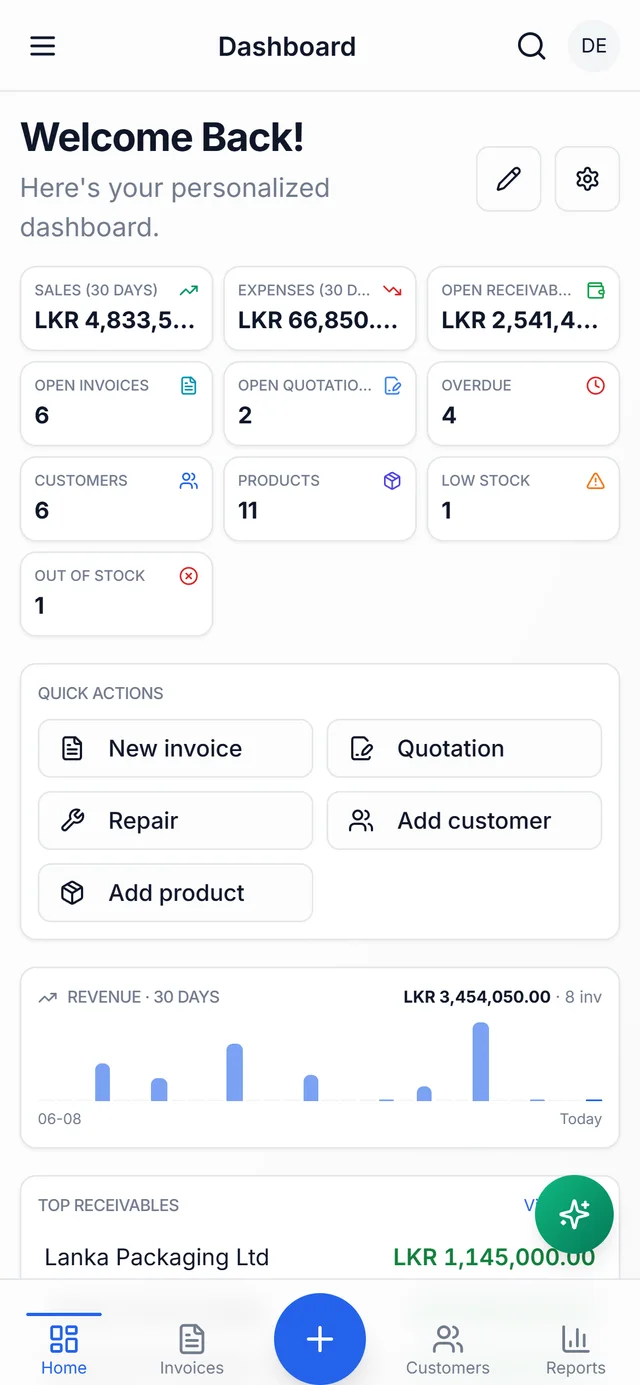Click the Quotation quick action button
640x1385 pixels.
point(464,748)
